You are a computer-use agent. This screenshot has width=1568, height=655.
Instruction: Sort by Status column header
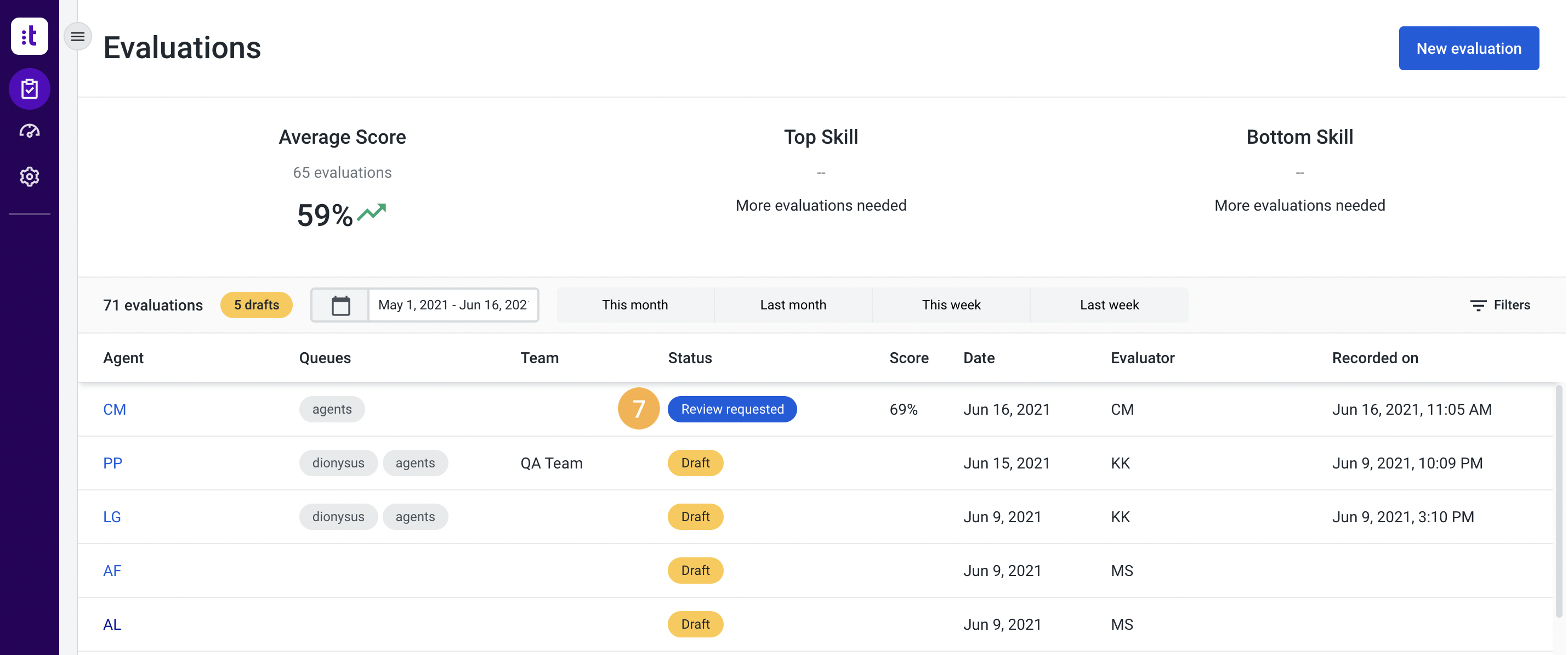[x=690, y=358]
